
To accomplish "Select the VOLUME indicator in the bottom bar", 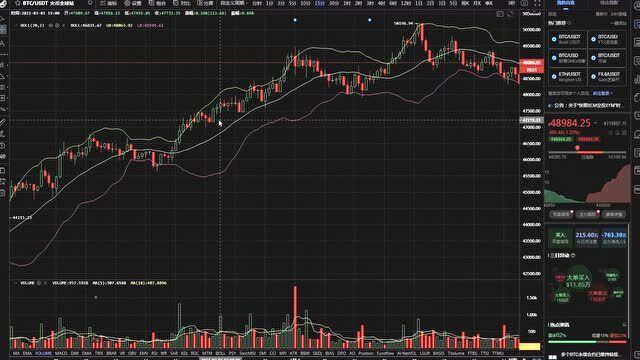I will pos(43,353).
